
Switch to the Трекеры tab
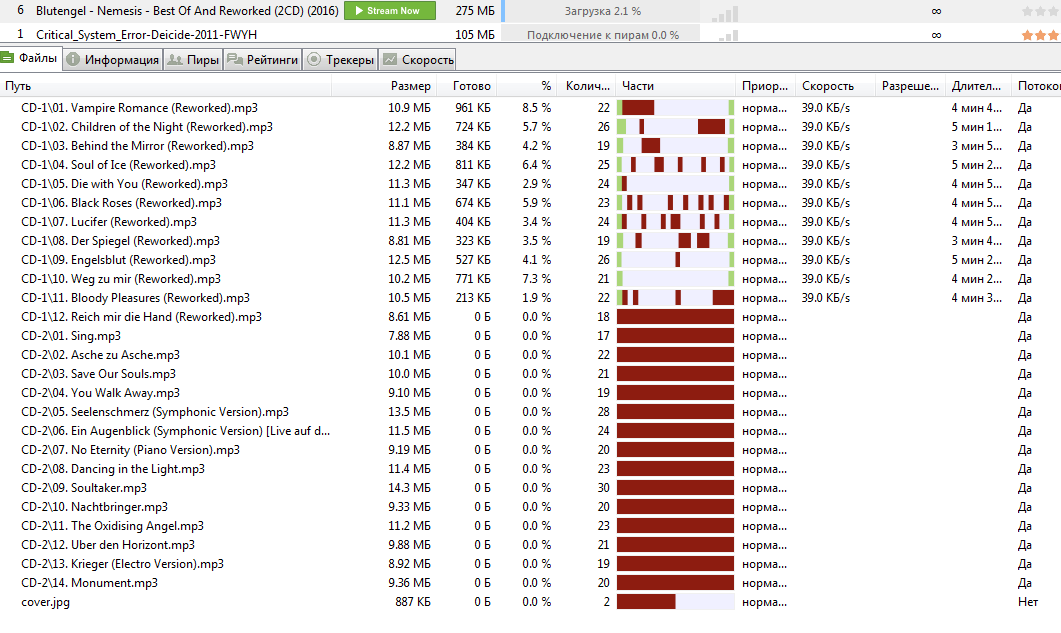(x=340, y=60)
